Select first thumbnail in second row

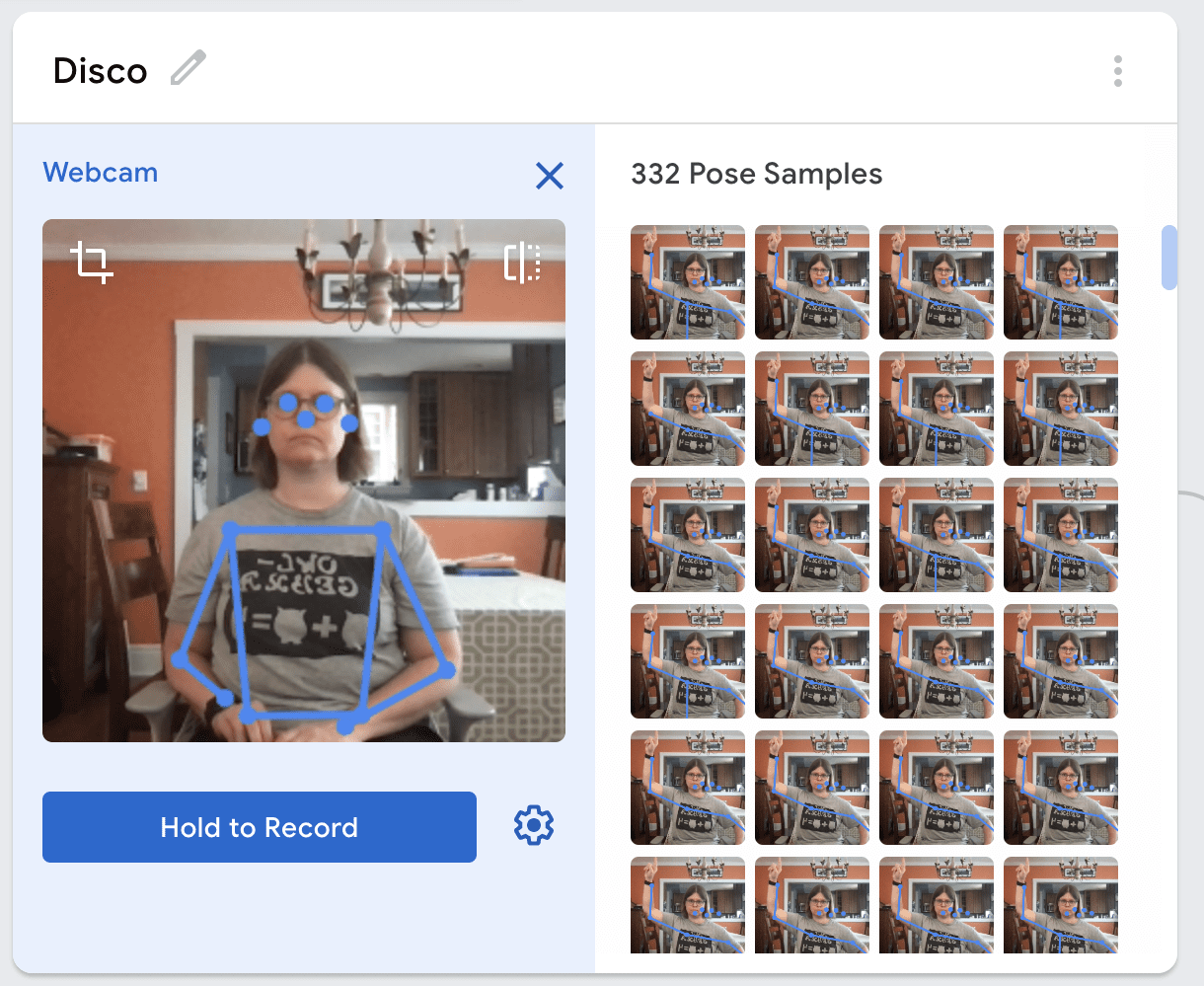(x=688, y=409)
